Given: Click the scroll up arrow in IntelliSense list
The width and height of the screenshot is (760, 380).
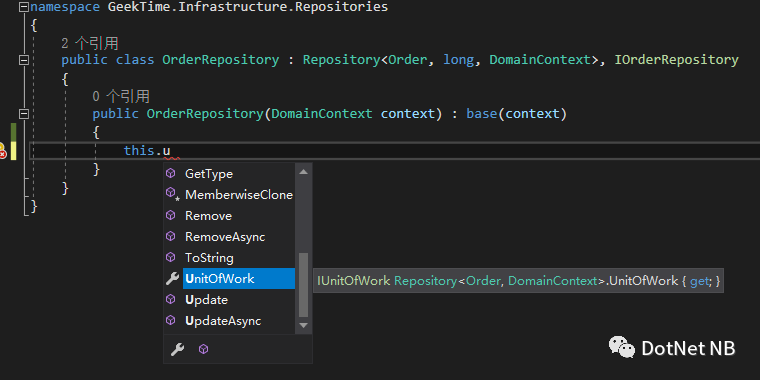Looking at the screenshot, I should coord(303,171).
